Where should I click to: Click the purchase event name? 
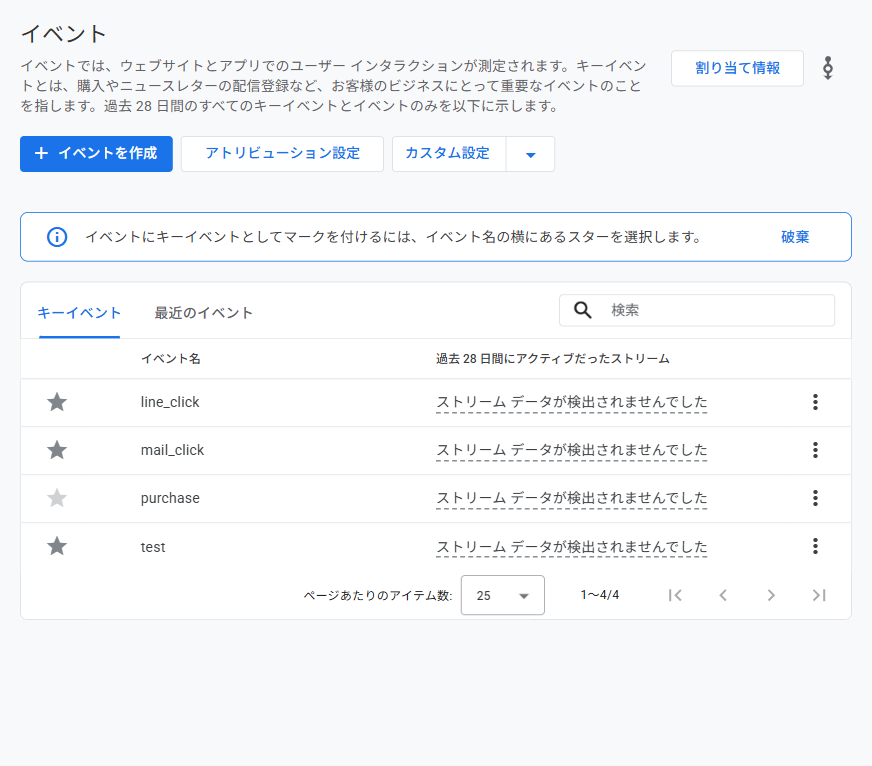point(170,498)
